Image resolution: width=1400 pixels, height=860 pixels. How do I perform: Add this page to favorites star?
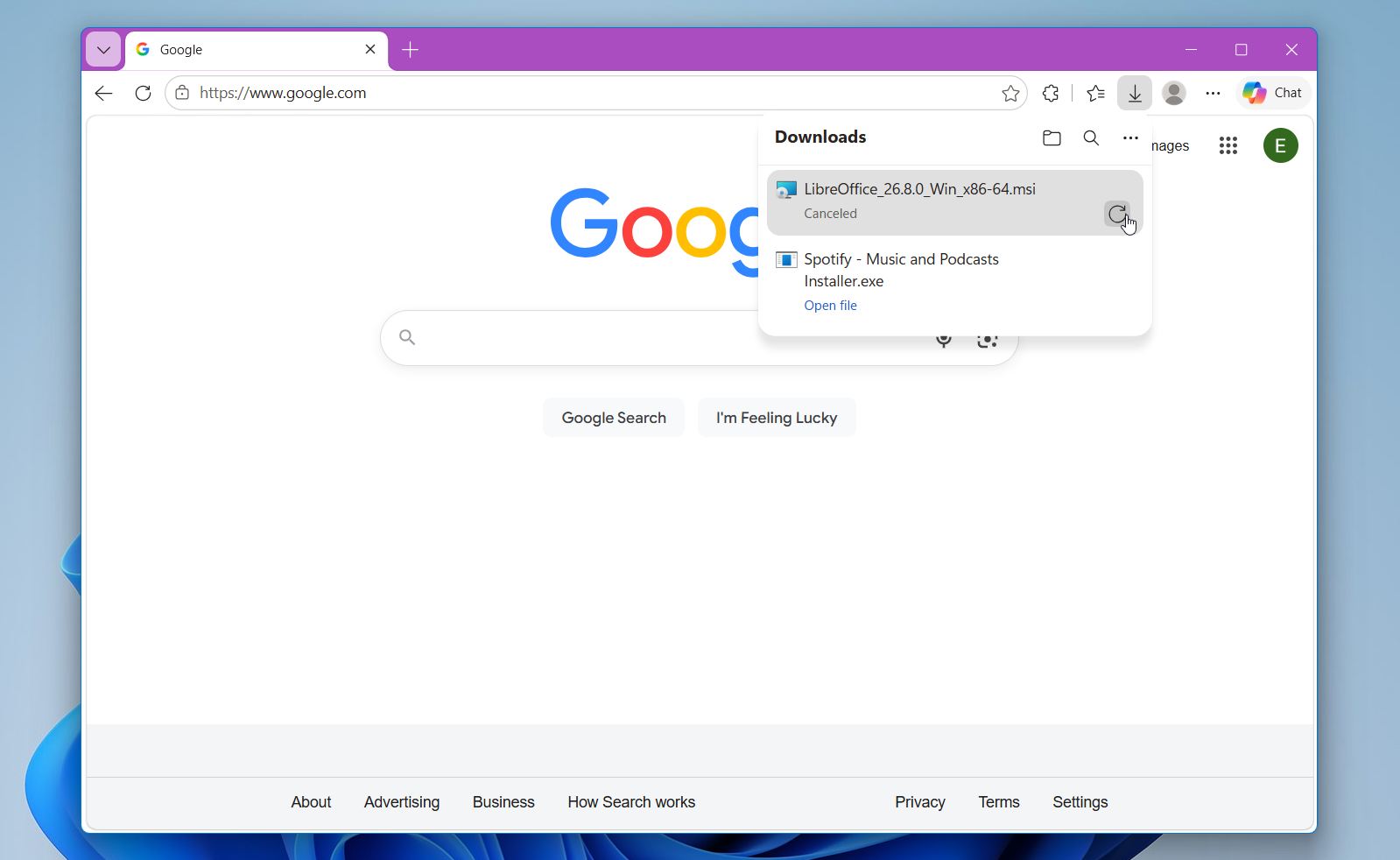point(1010,93)
